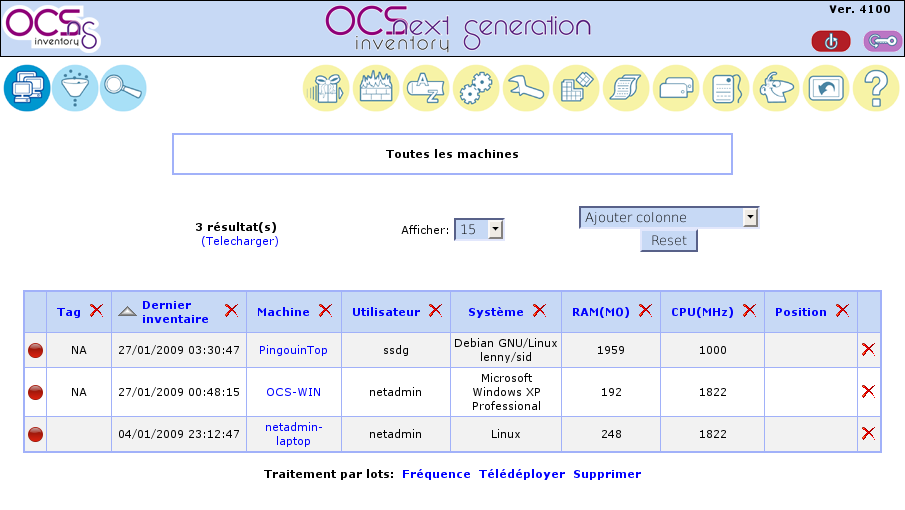The image size is (905, 510).
Task: Open the question mark help icon
Action: pyautogui.click(x=876, y=88)
